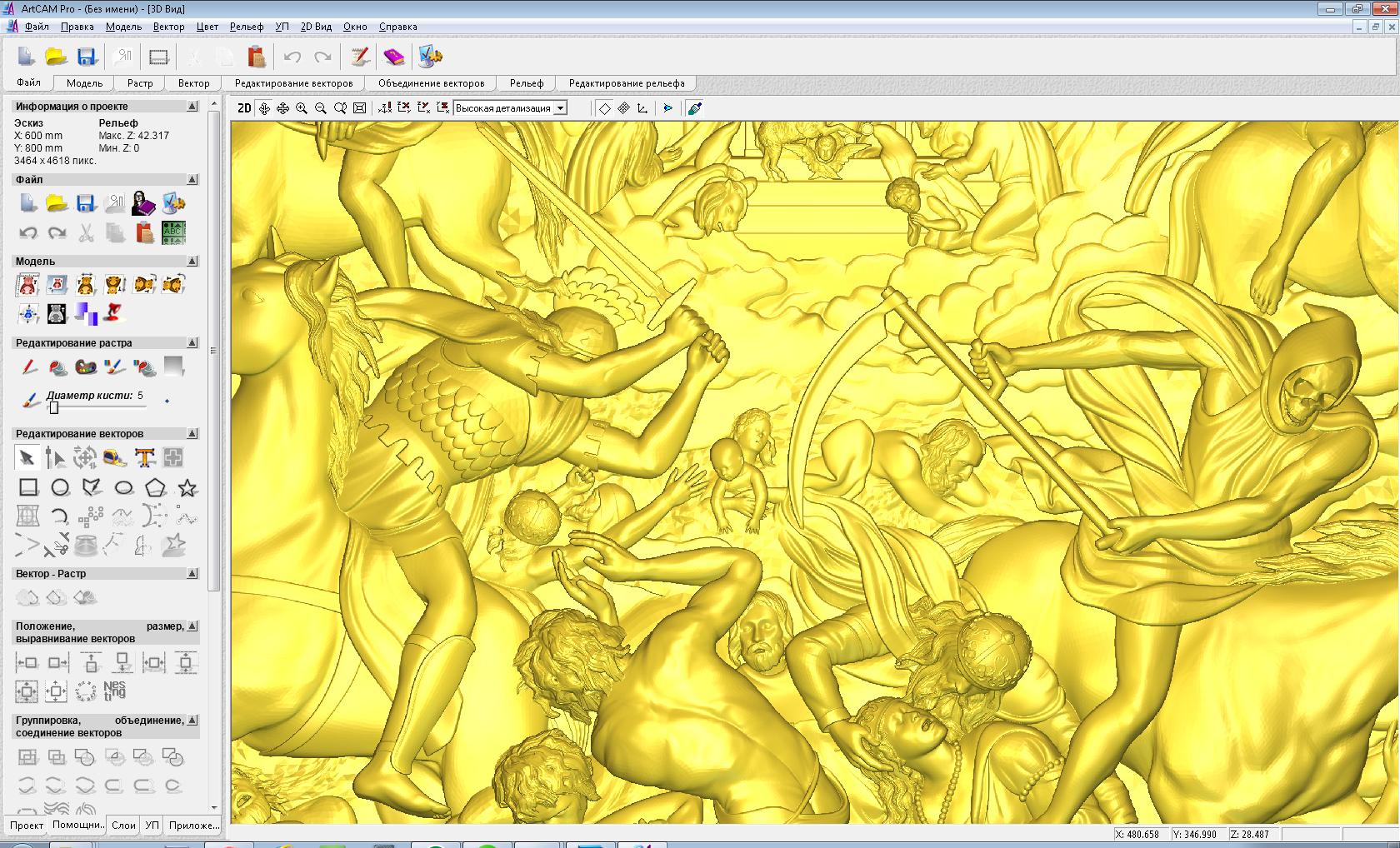Select the paint bucket flood fill tool

tap(57, 367)
